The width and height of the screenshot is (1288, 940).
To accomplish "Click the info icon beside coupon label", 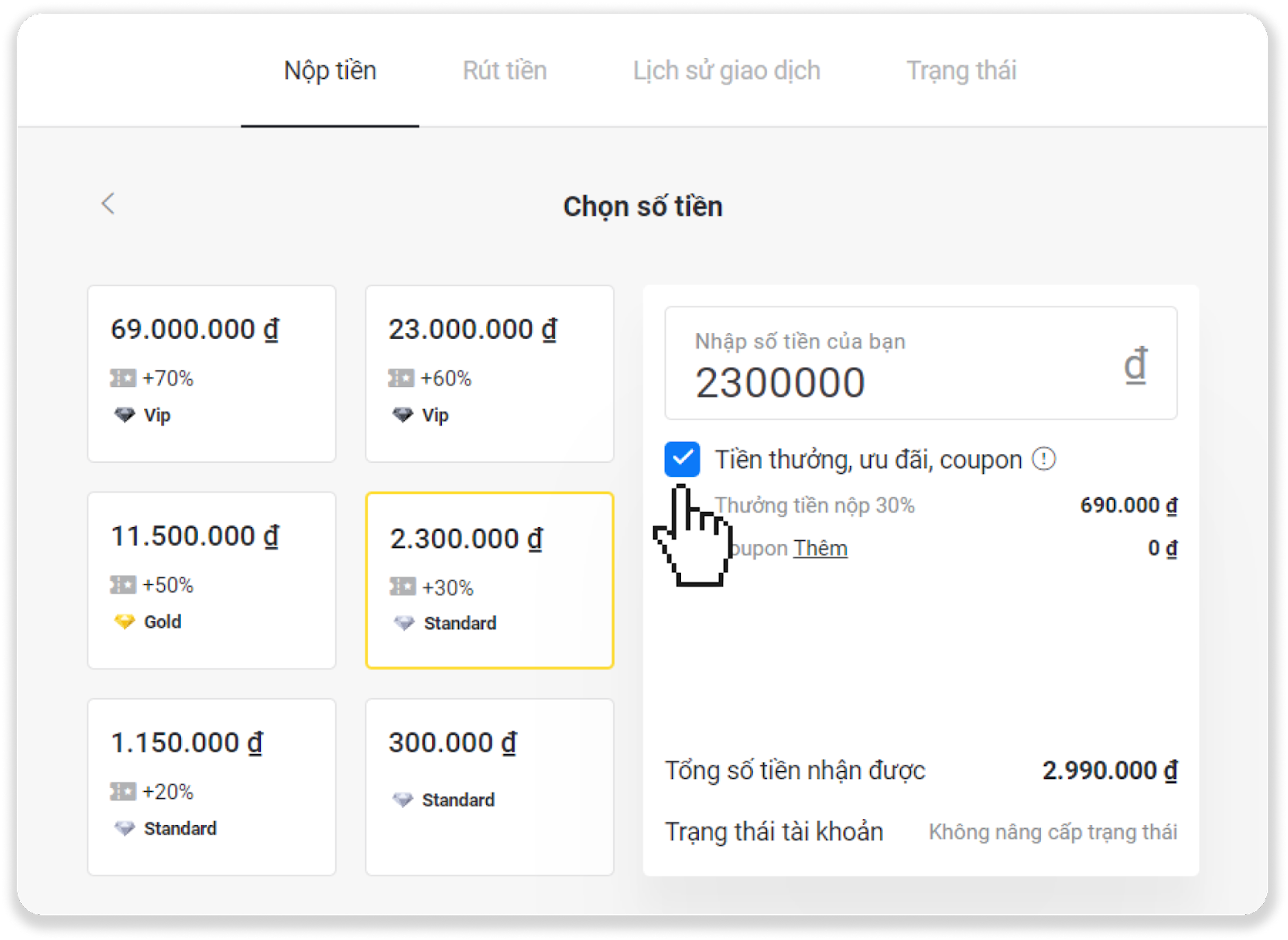I will (1043, 459).
